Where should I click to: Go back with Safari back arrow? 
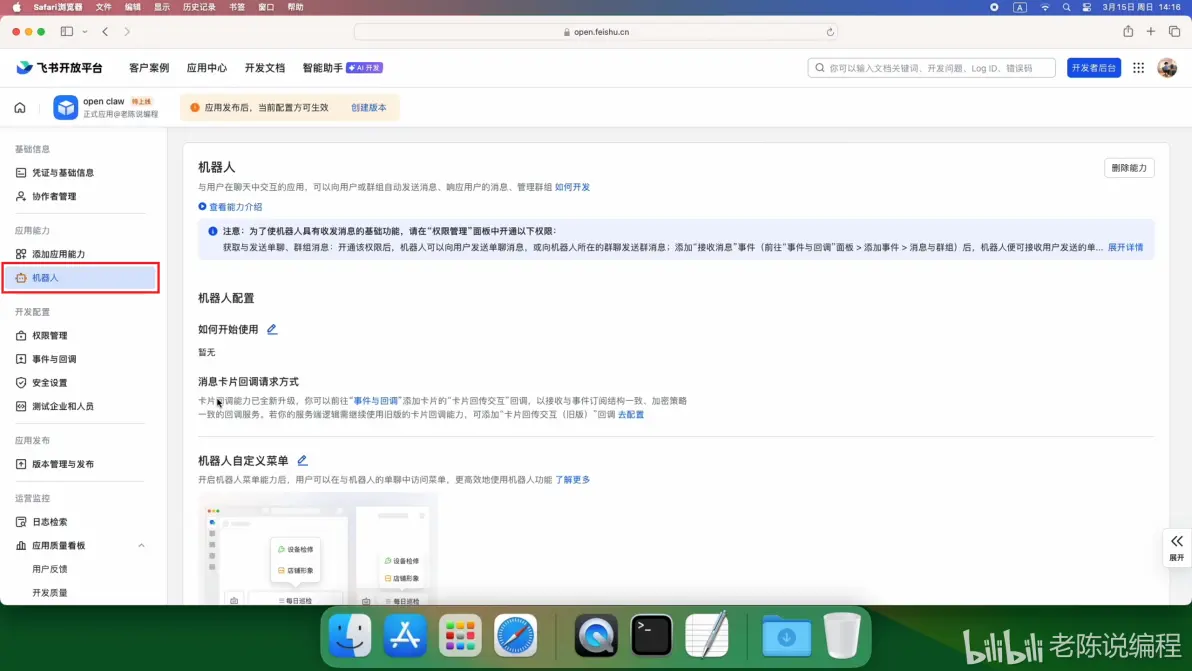click(x=105, y=31)
